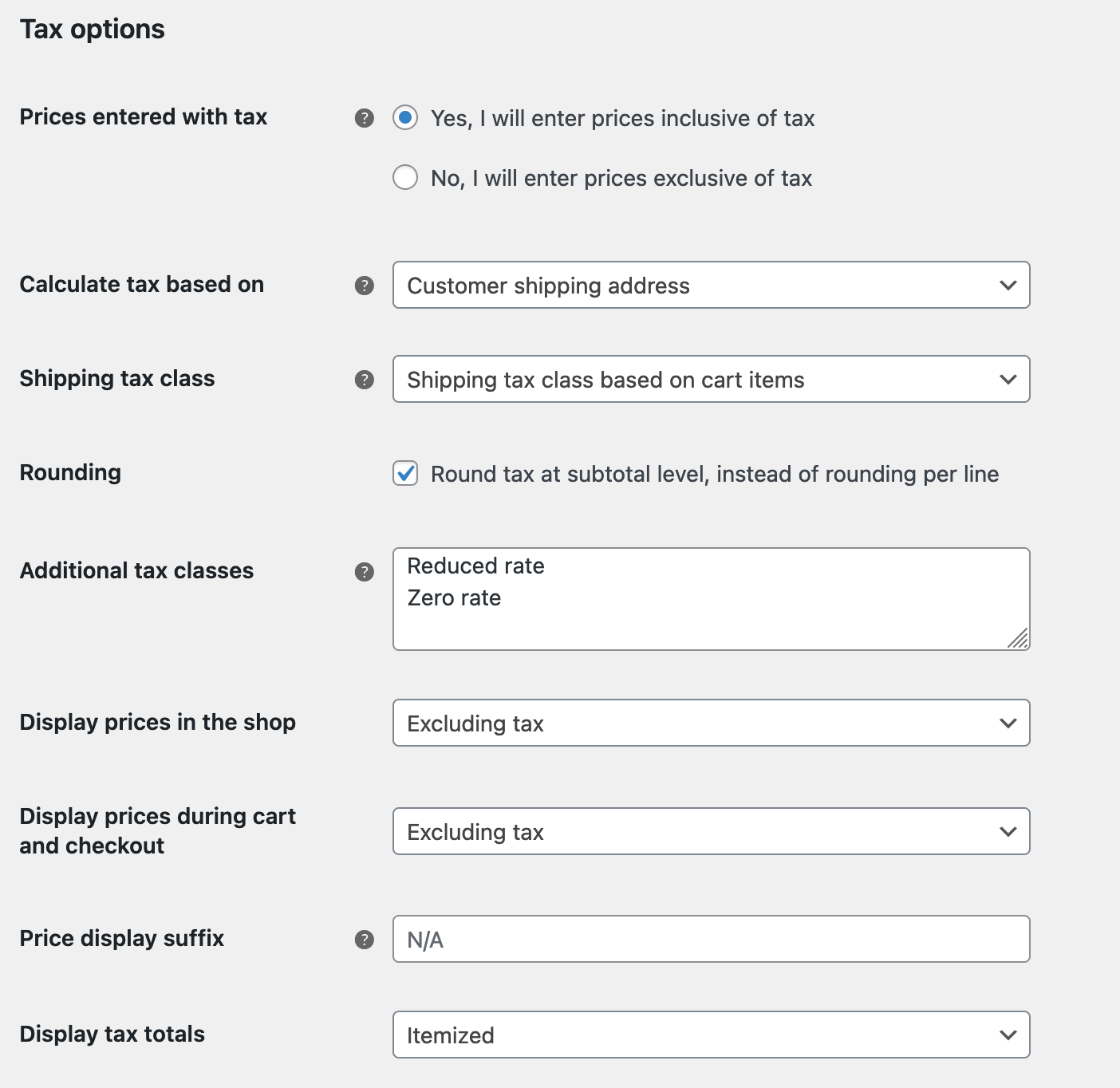This screenshot has width=1120, height=1088.
Task: Show the help tooltip for 'Additional tax classes'
Action: 365,570
